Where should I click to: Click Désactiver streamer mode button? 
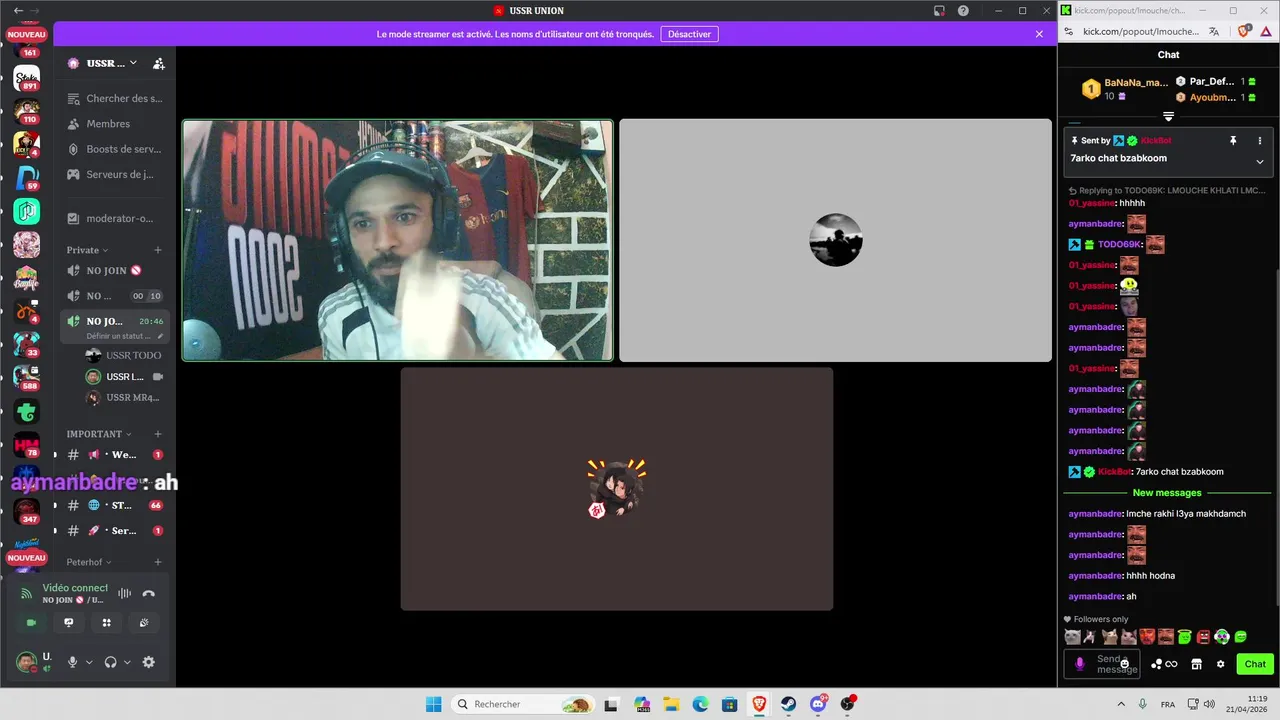pyautogui.click(x=690, y=34)
